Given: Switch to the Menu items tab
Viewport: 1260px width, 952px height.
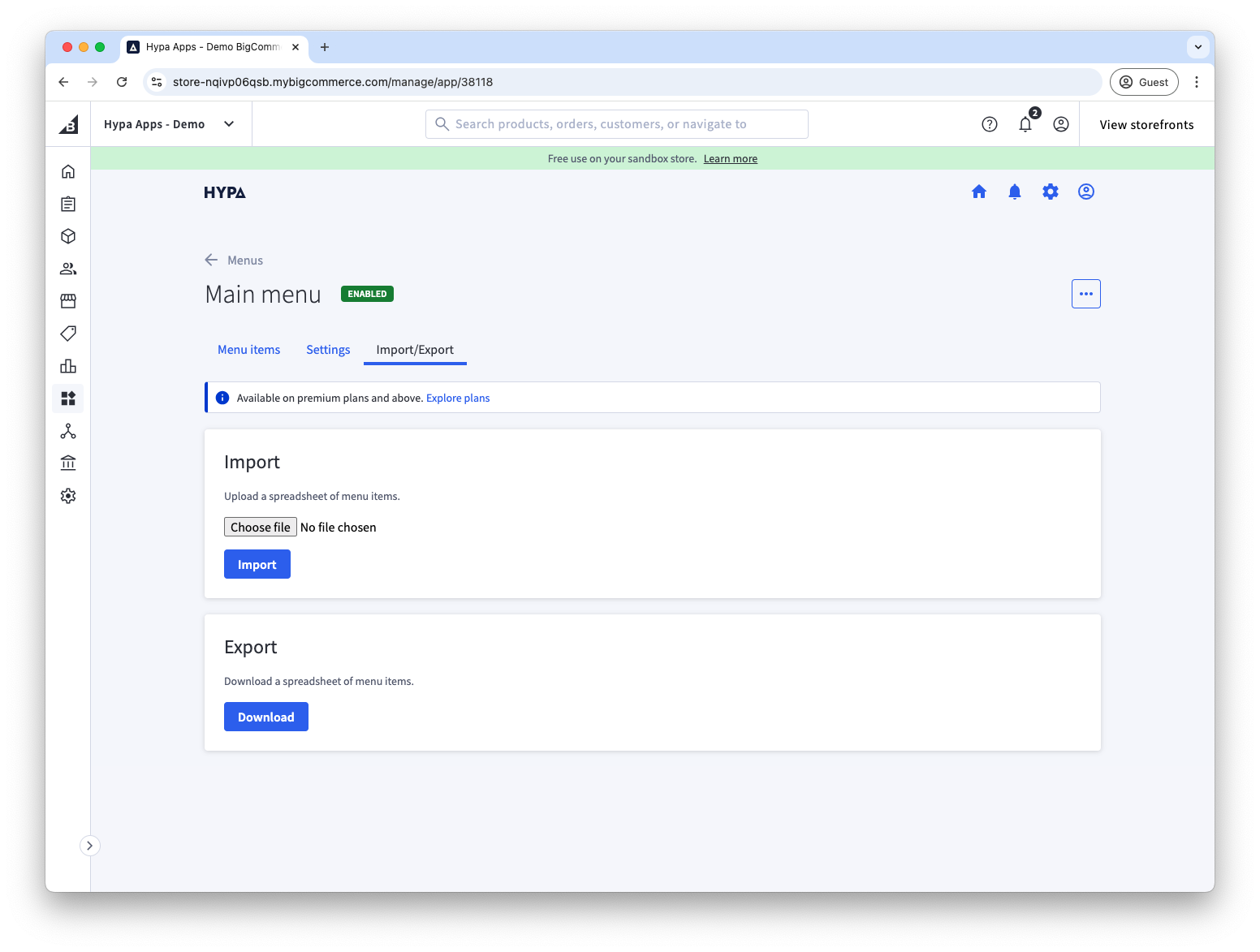Looking at the screenshot, I should [x=248, y=350].
